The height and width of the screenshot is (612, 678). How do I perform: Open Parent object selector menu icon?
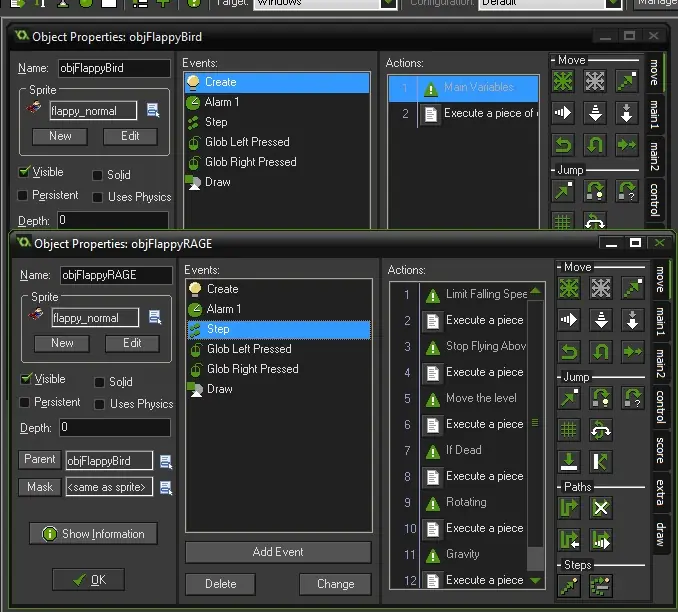click(x=166, y=461)
